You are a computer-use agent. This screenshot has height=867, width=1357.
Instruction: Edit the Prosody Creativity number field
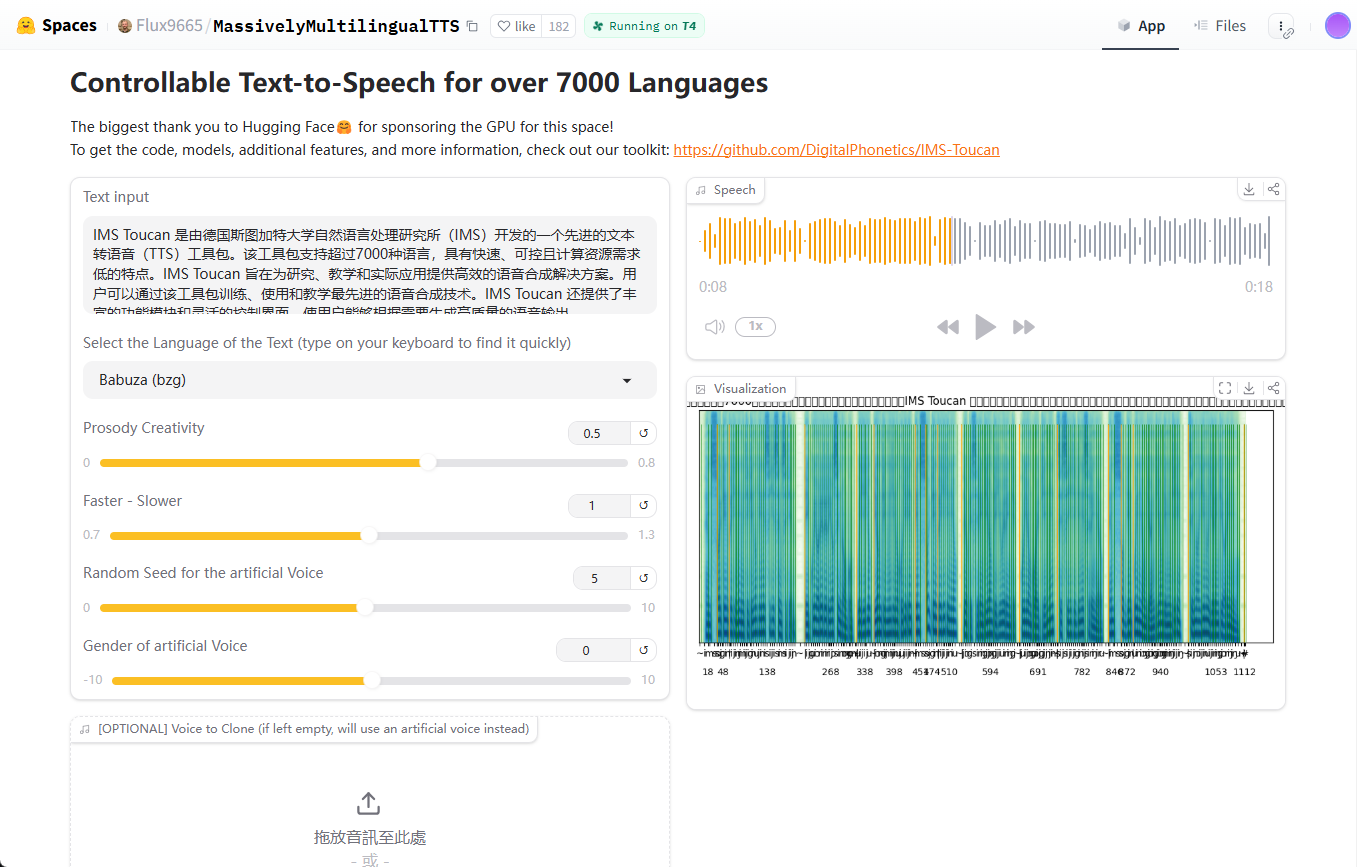tap(599, 433)
